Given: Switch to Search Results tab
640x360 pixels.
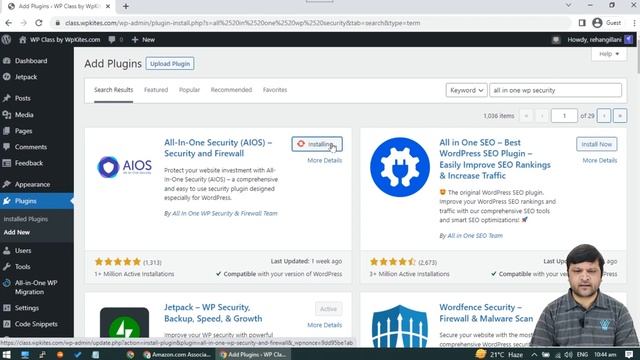Looking at the screenshot, I should (113, 90).
